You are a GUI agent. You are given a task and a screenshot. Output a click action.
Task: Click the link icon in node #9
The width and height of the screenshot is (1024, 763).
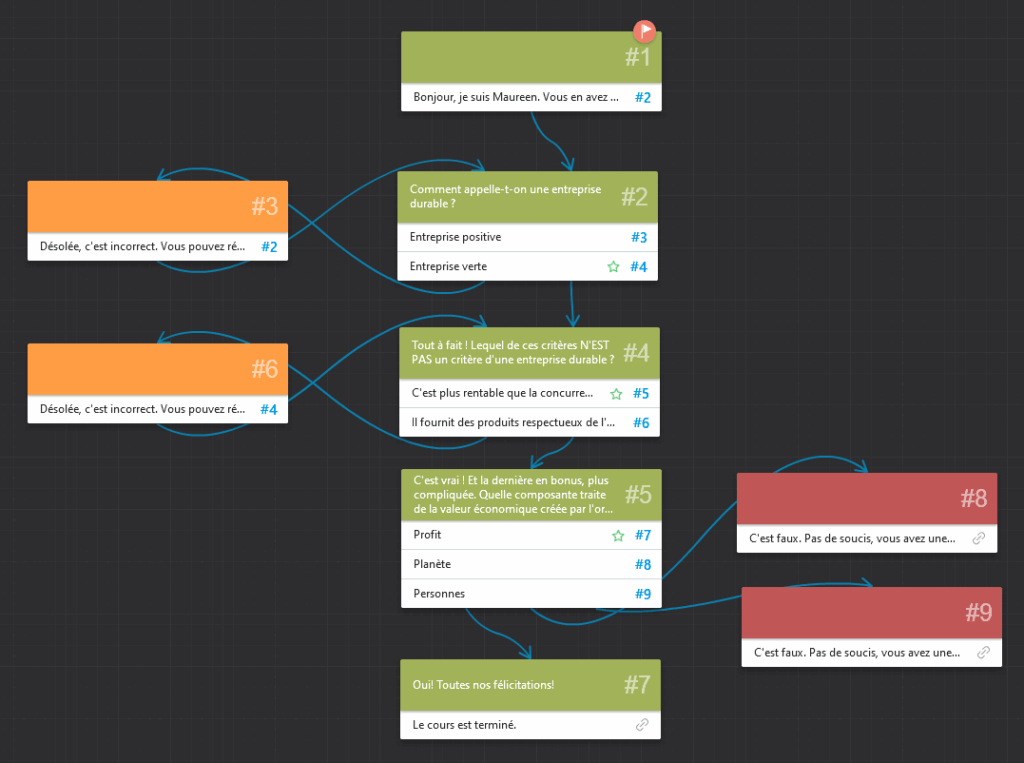click(983, 652)
